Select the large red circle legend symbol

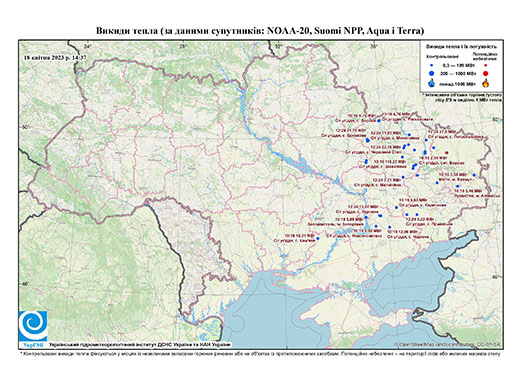pyautogui.click(x=486, y=73)
